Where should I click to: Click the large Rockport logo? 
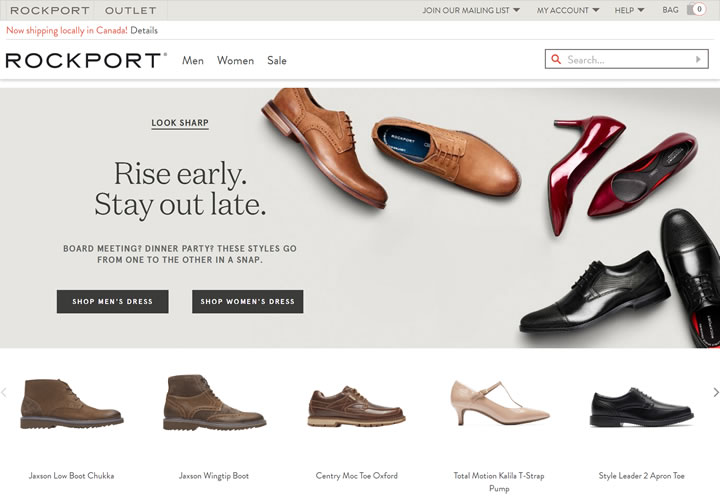(x=86, y=60)
